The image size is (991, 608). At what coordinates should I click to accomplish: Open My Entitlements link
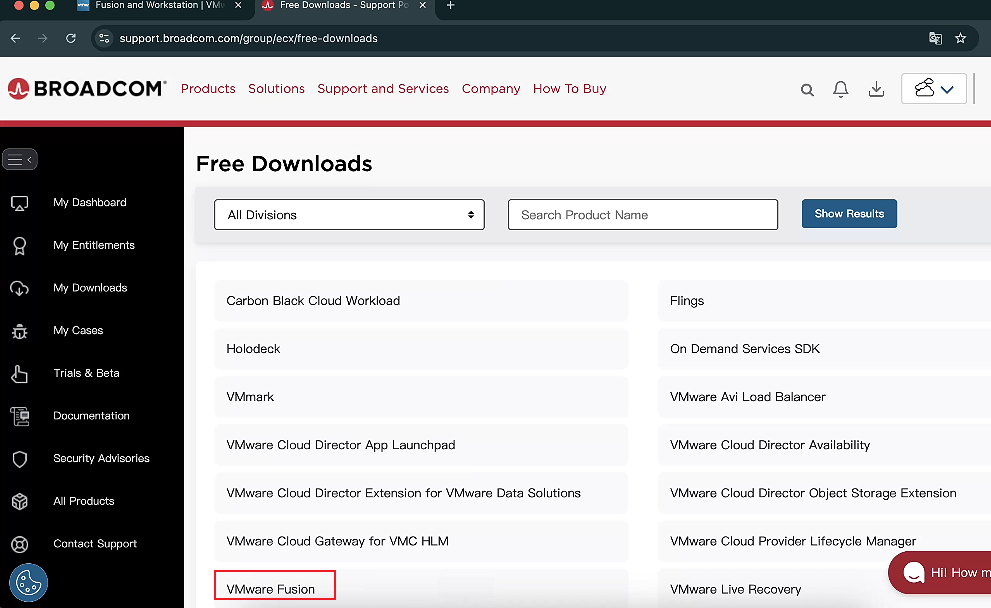pyautogui.click(x=94, y=245)
